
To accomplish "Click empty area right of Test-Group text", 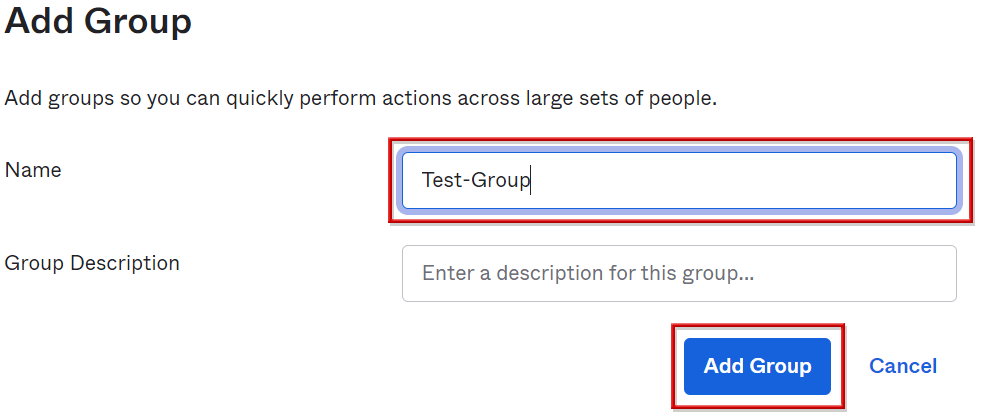I will (750, 181).
